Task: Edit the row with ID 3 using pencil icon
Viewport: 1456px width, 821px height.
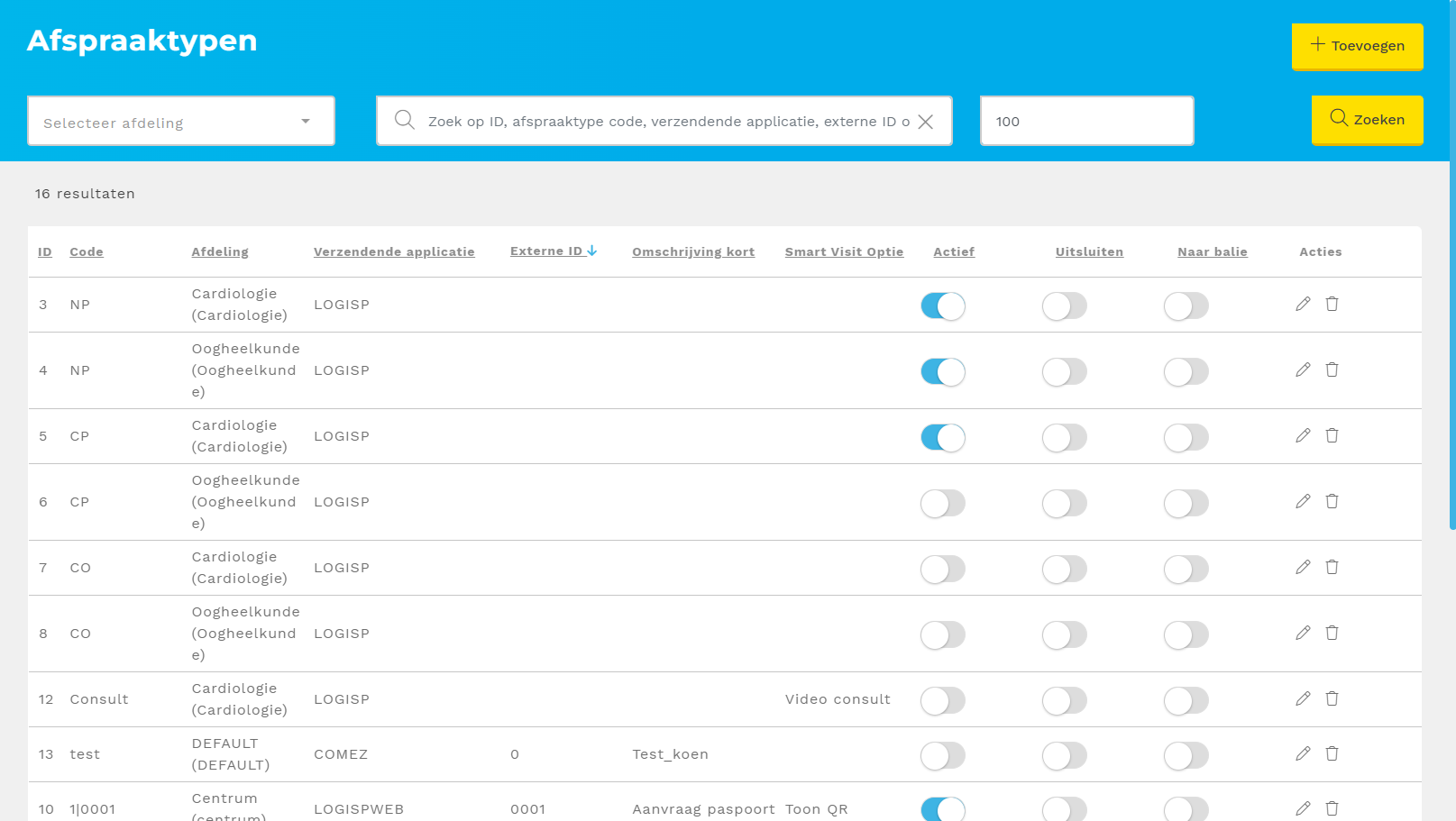Action: 1303,305
